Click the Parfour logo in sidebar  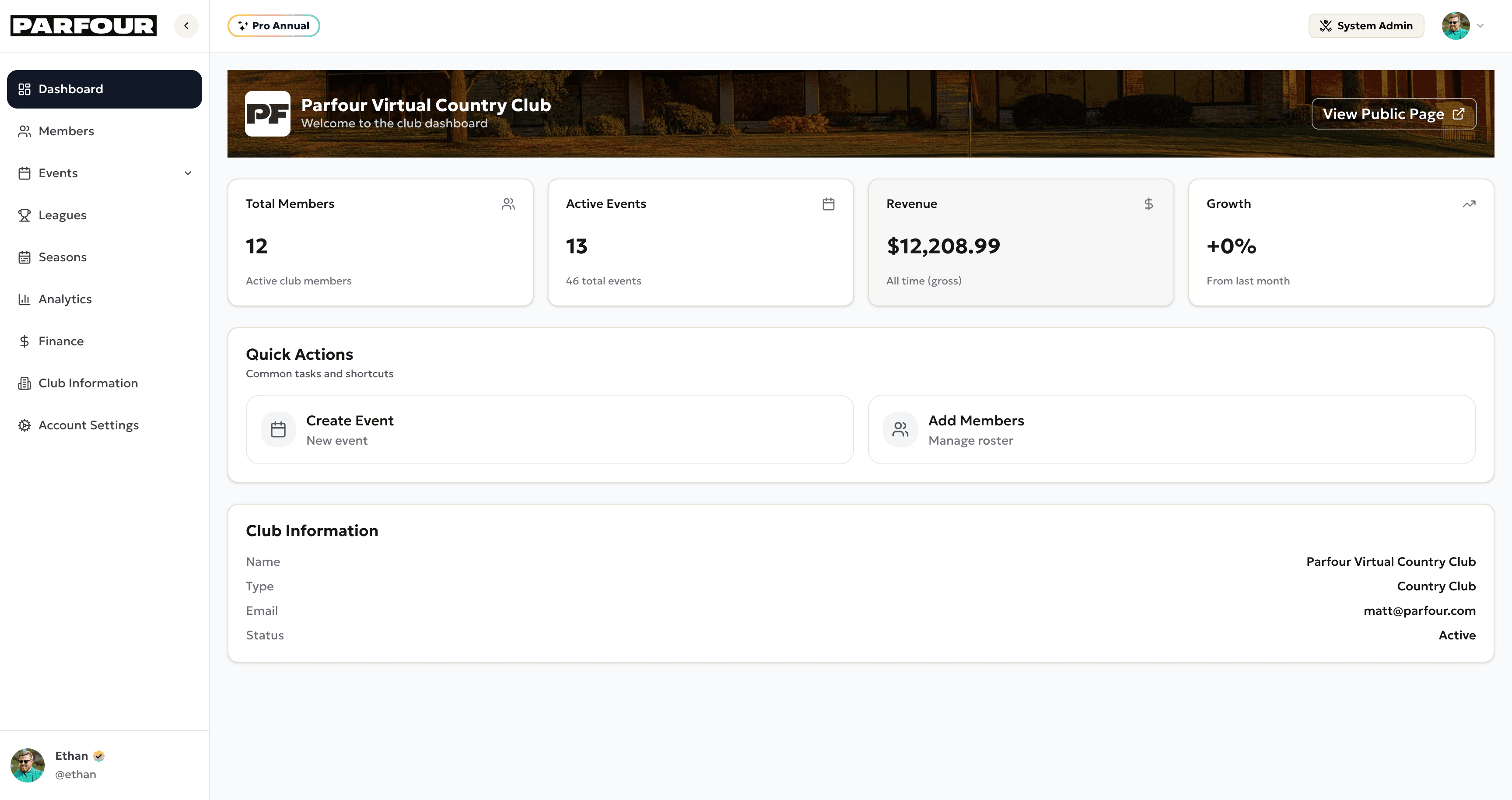[84, 26]
